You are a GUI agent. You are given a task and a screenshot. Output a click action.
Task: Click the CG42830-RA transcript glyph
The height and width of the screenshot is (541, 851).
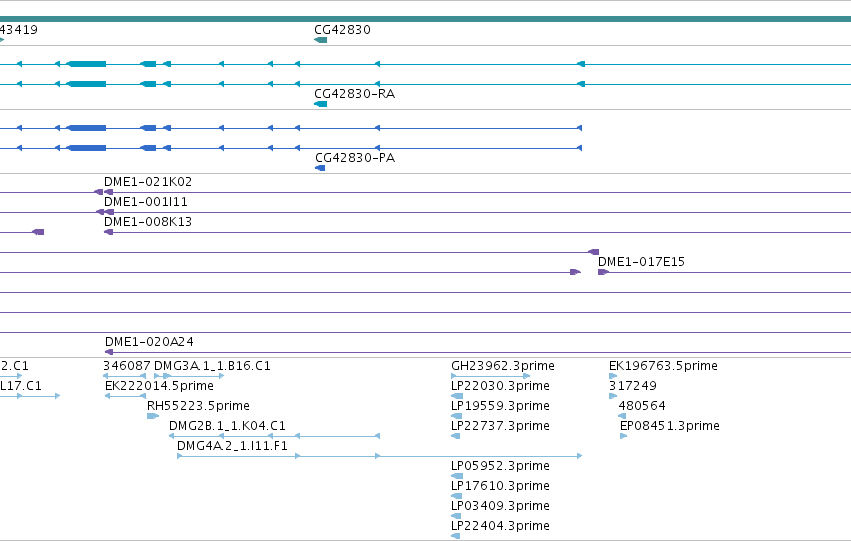coord(321,104)
